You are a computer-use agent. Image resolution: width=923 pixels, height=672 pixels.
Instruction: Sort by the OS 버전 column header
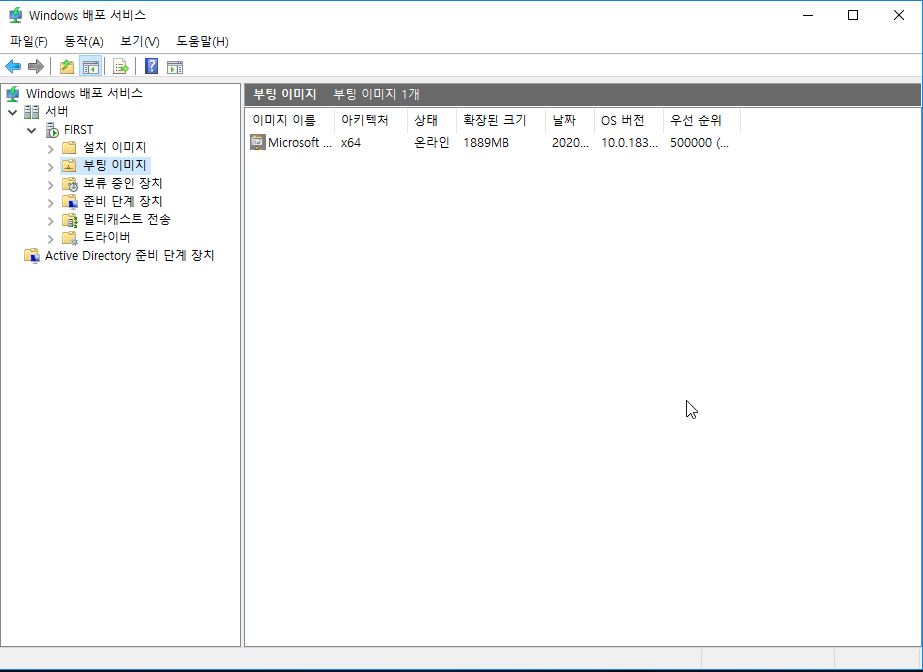coord(629,120)
